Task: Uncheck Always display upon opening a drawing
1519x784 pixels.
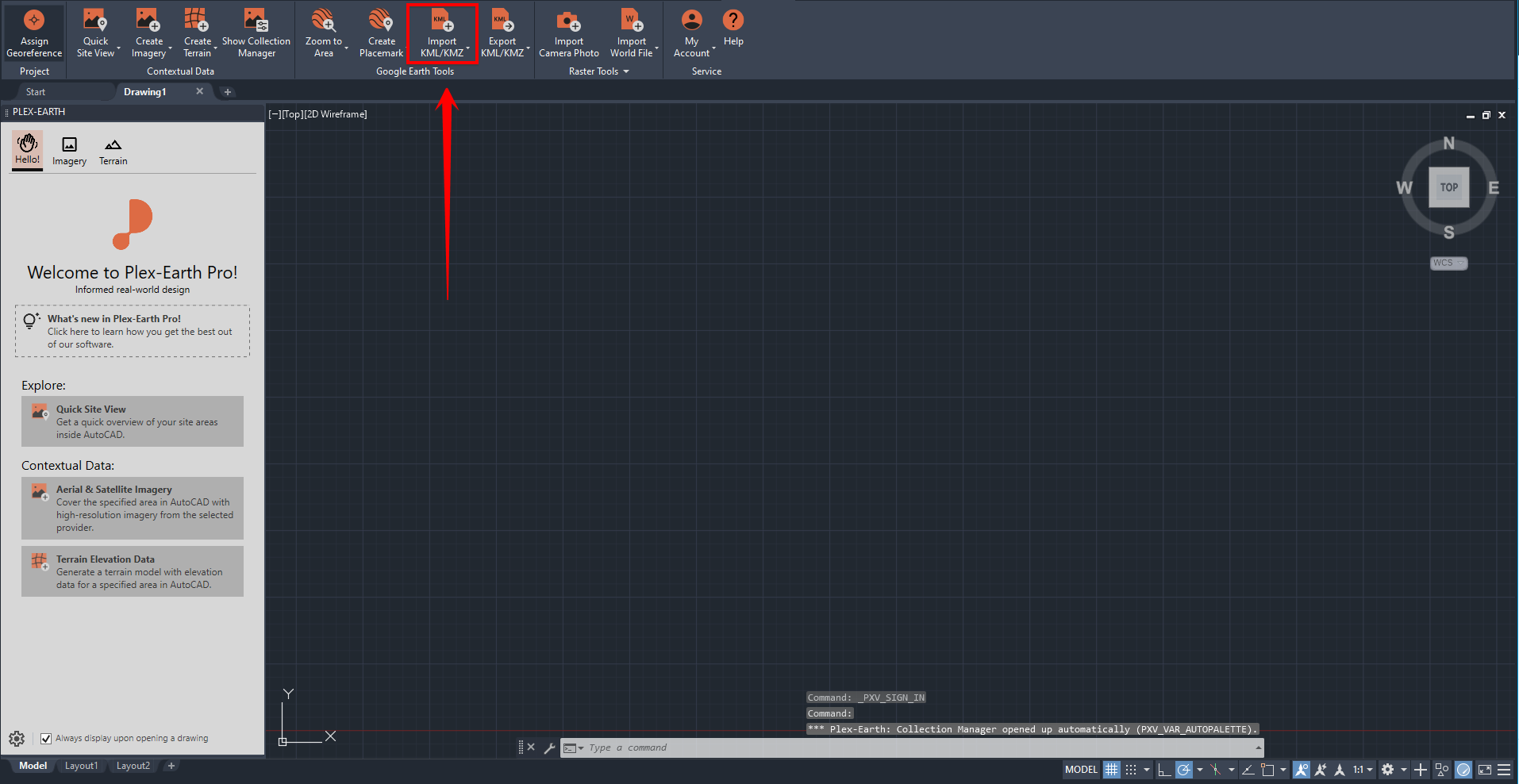Action: tap(46, 739)
